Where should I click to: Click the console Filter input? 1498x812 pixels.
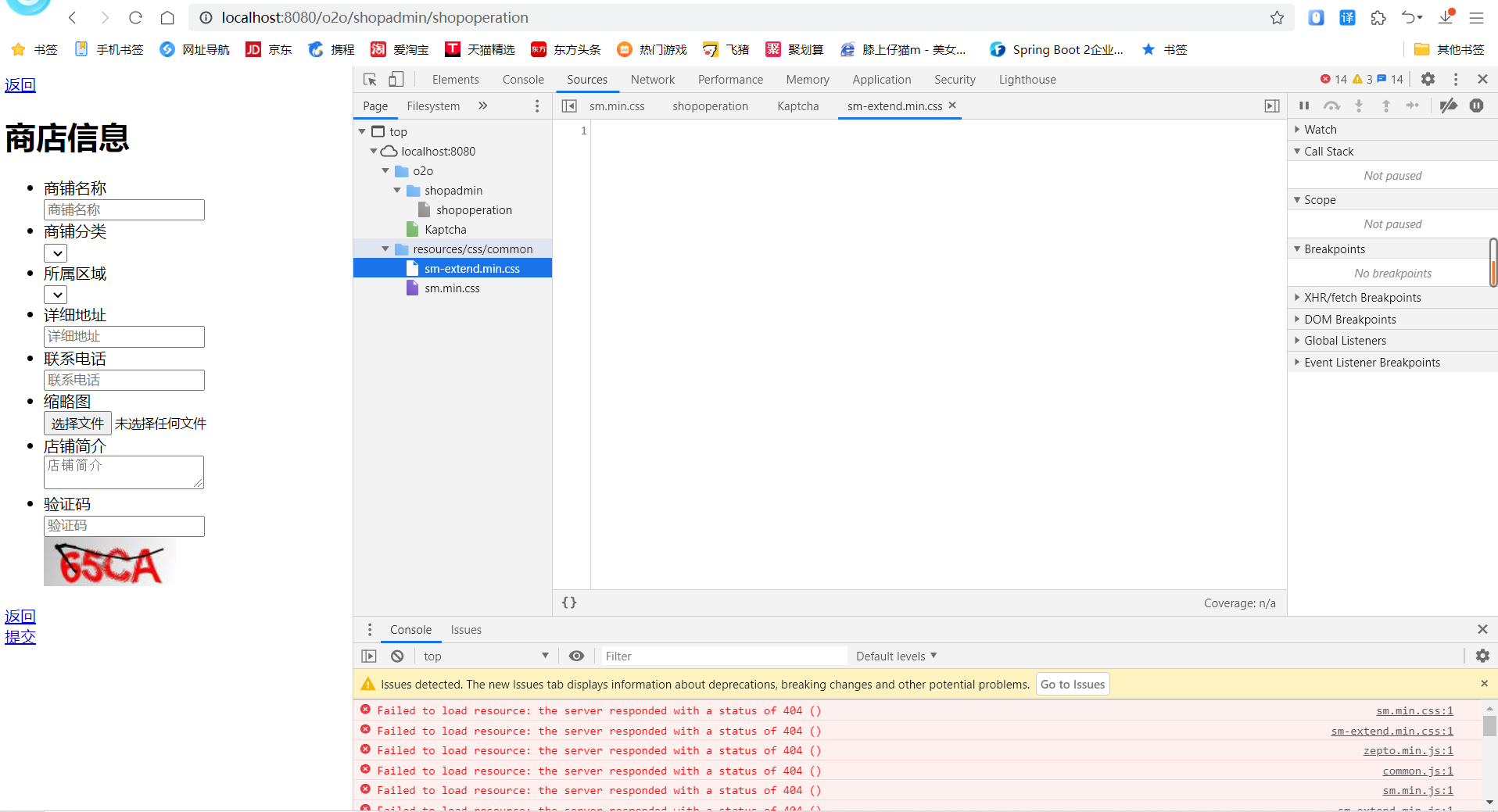click(723, 656)
